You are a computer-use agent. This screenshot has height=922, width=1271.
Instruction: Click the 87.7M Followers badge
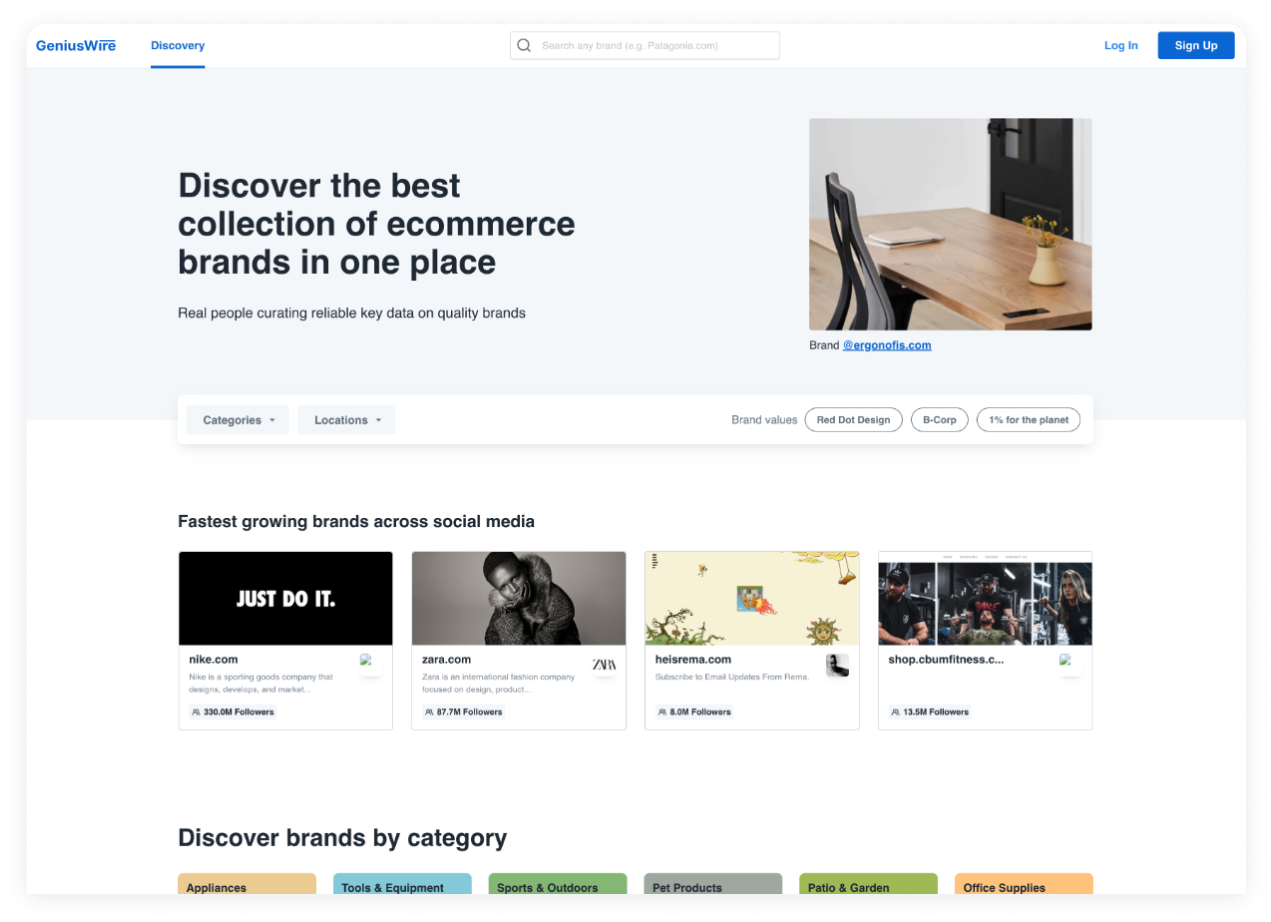[463, 712]
